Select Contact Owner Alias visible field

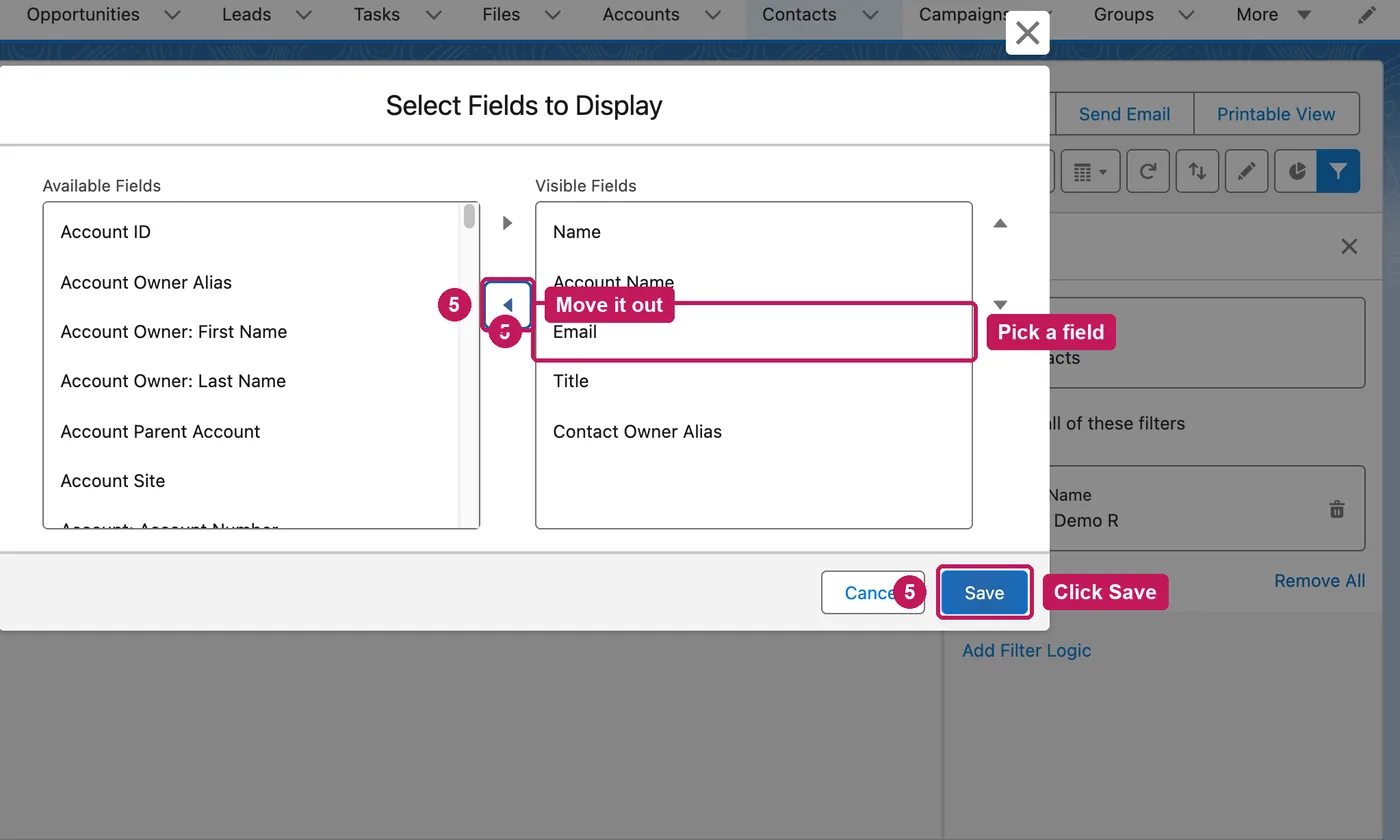(x=754, y=431)
